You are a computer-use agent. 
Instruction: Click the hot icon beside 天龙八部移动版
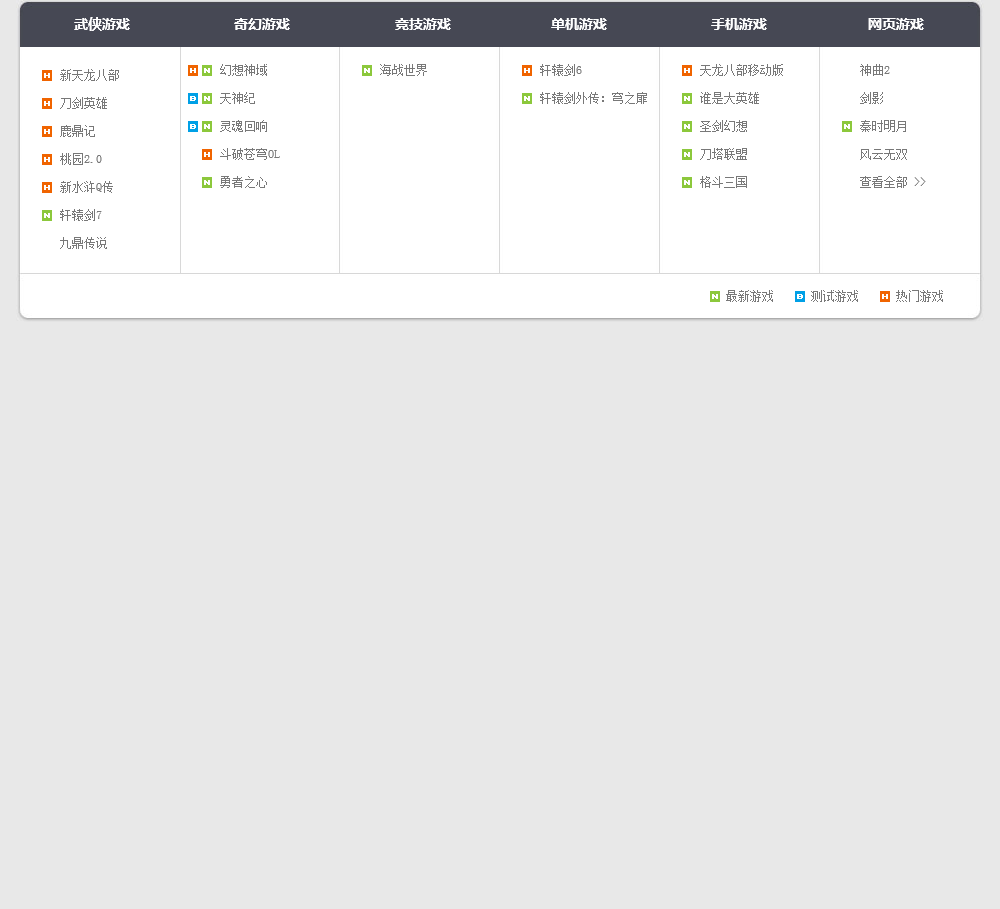(x=687, y=70)
